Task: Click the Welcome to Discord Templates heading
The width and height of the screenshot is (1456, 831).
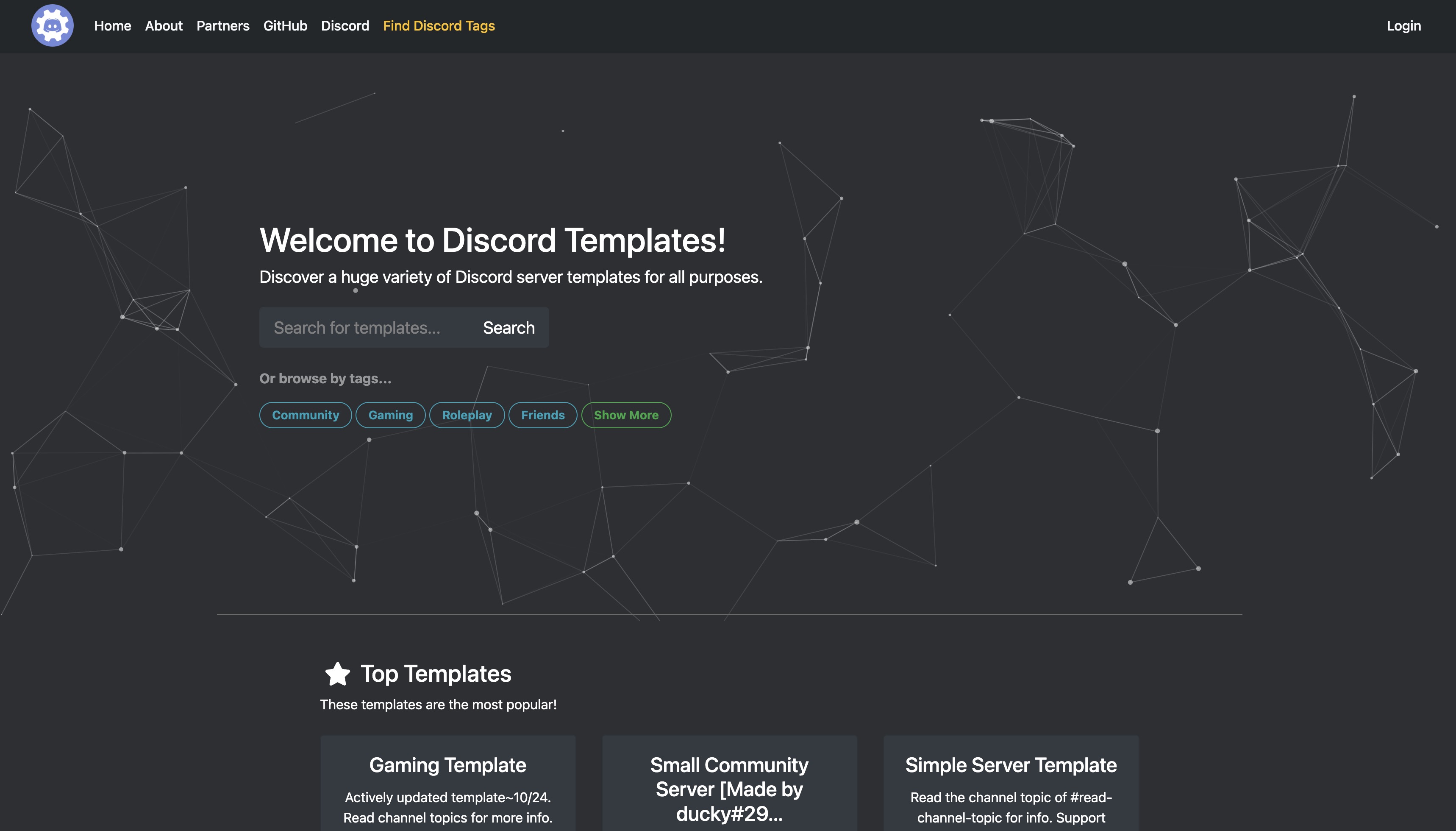Action: (493, 240)
